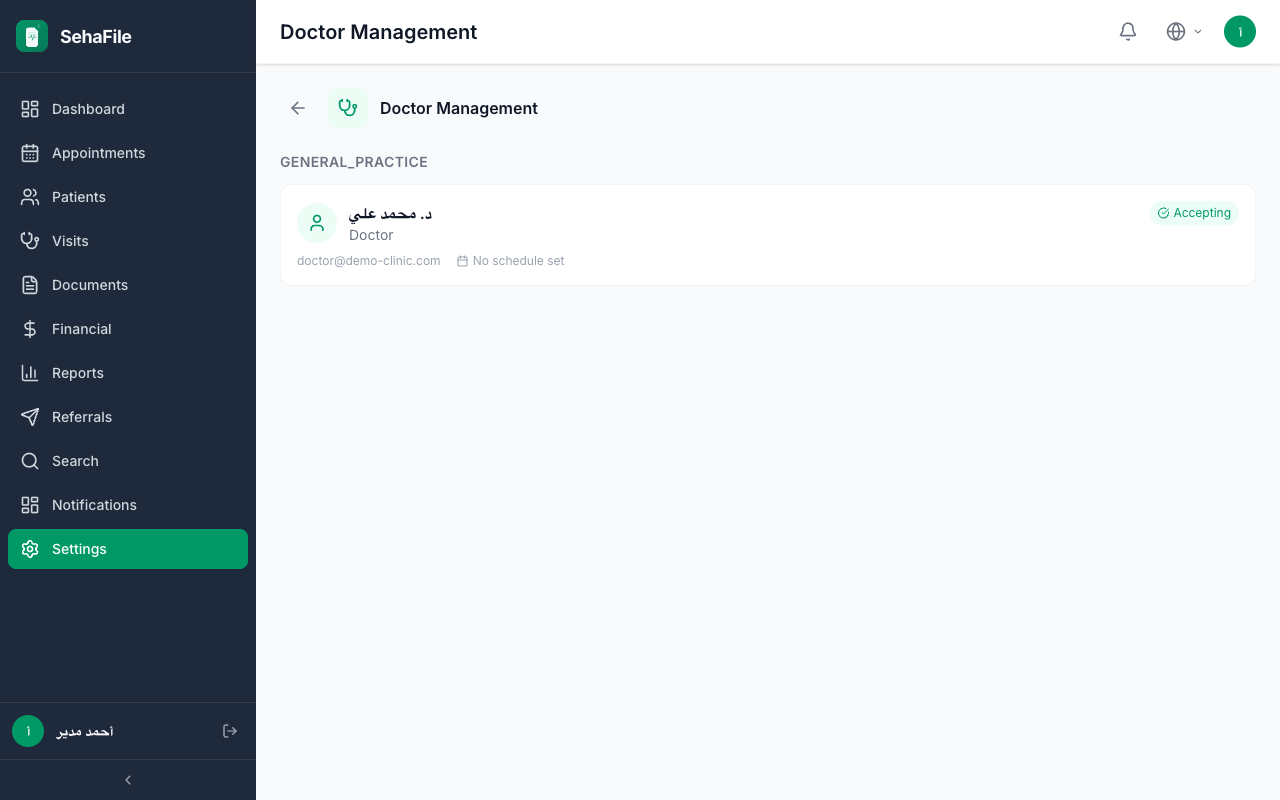The height and width of the screenshot is (800, 1280).
Task: Open Documents menu item
Action: pos(128,285)
